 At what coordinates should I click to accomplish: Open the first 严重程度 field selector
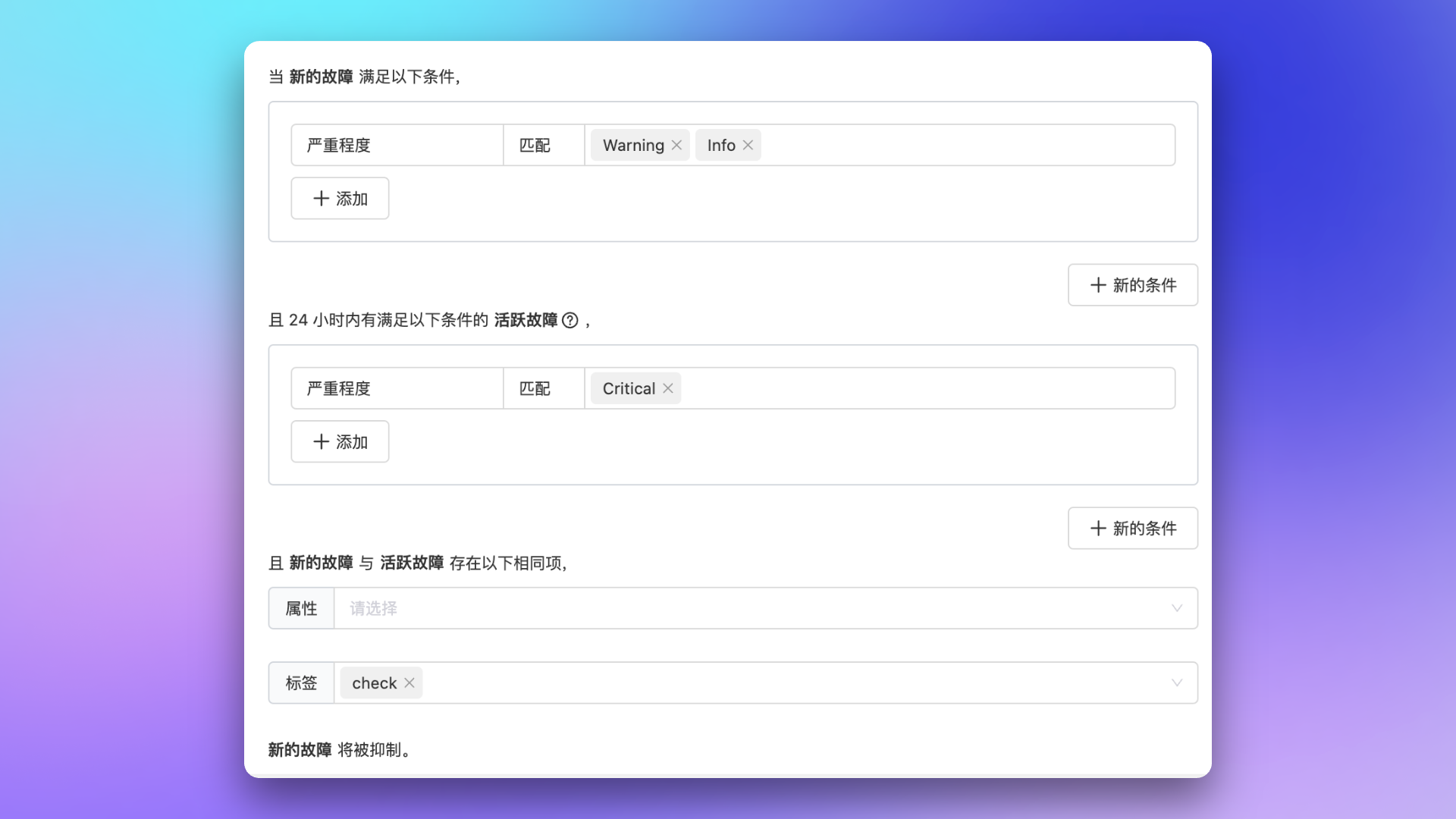(x=397, y=145)
